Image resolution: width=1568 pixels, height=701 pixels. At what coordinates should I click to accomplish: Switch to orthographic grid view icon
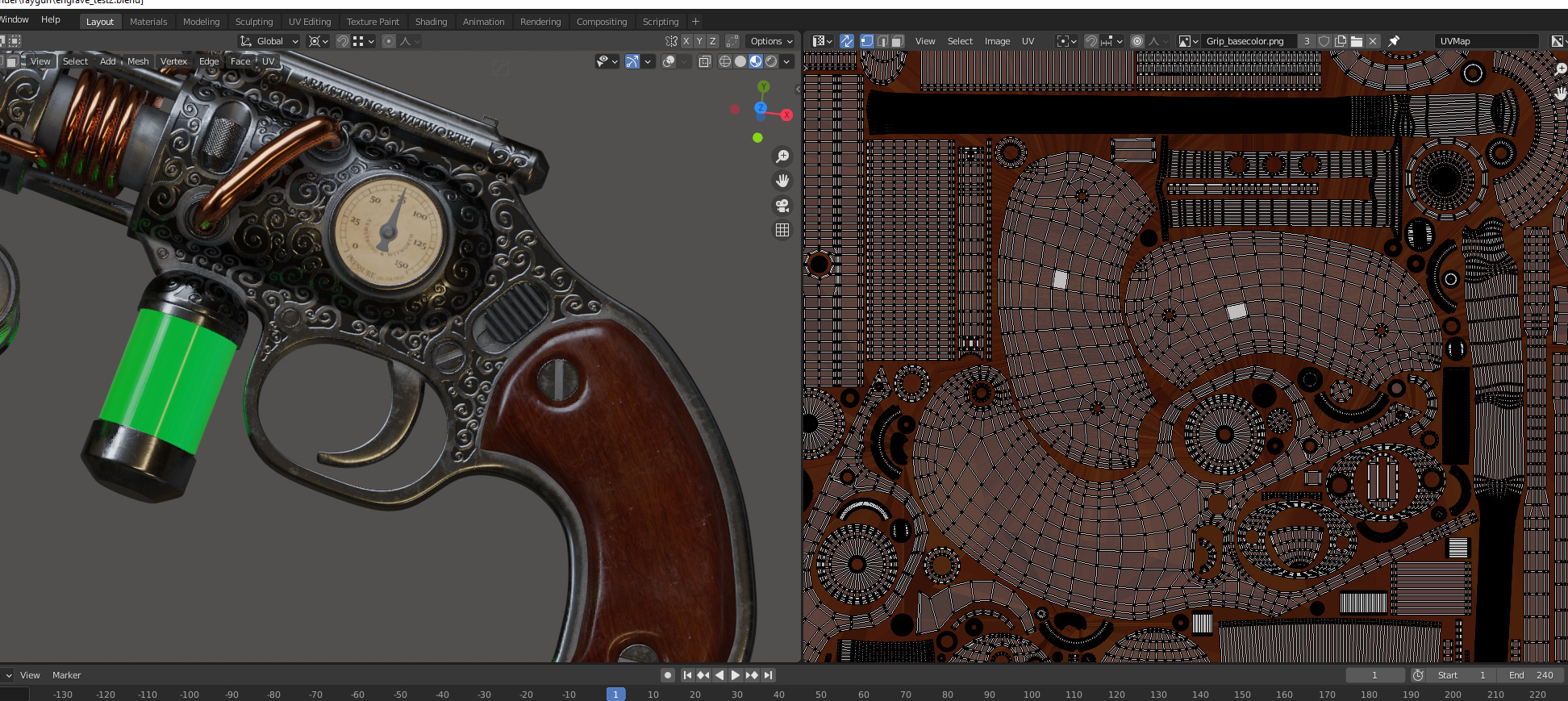tap(782, 231)
